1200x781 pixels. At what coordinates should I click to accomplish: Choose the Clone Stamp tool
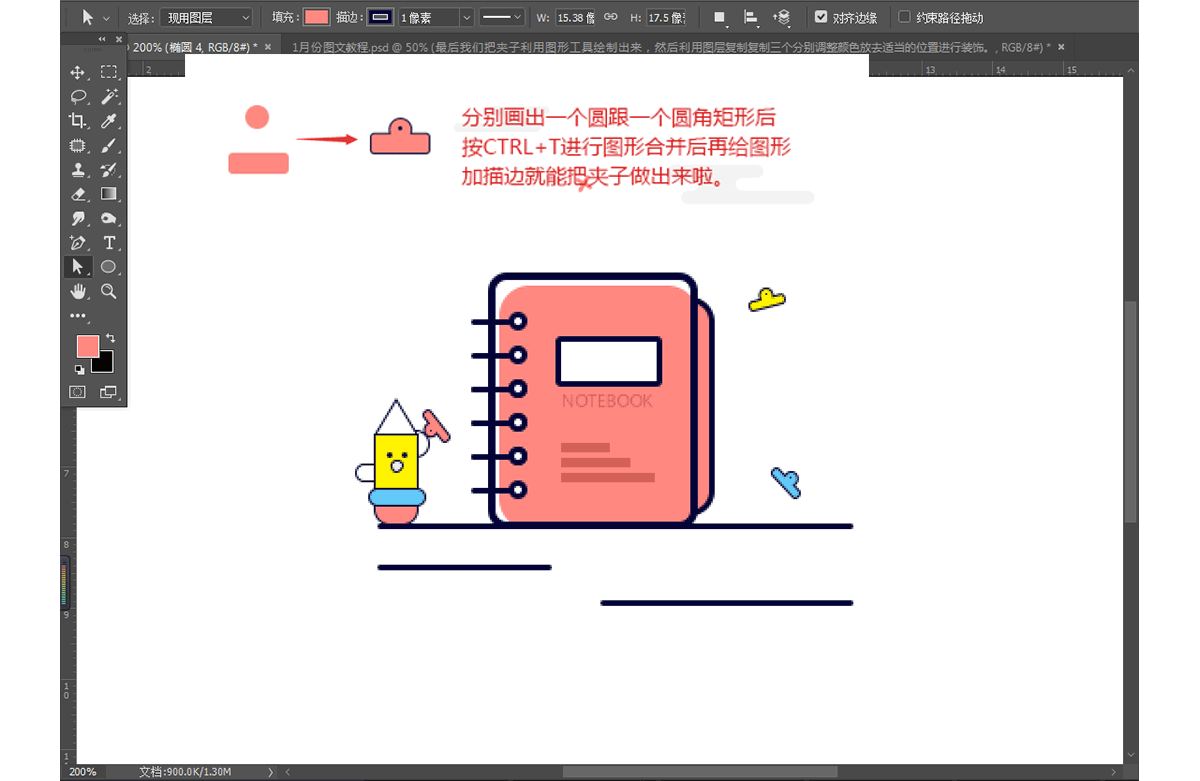click(x=78, y=169)
